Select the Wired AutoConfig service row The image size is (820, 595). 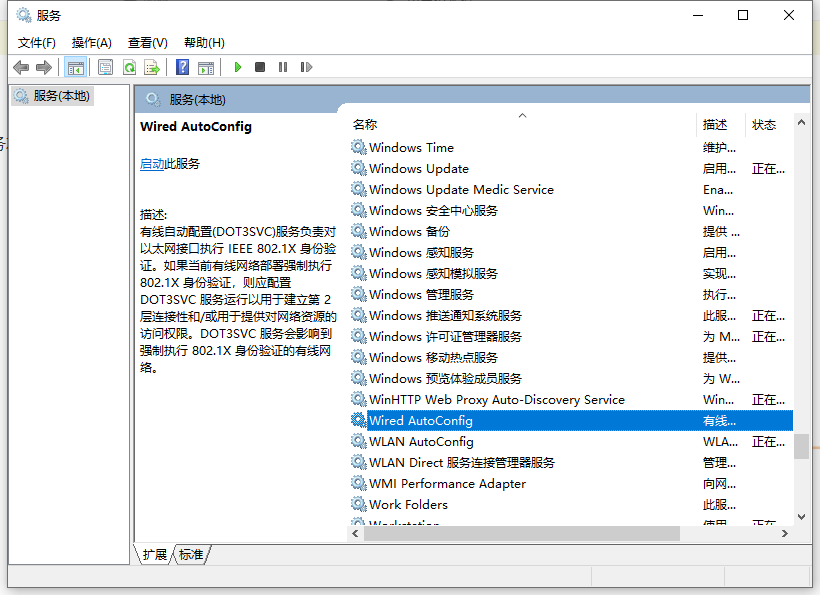click(571, 420)
